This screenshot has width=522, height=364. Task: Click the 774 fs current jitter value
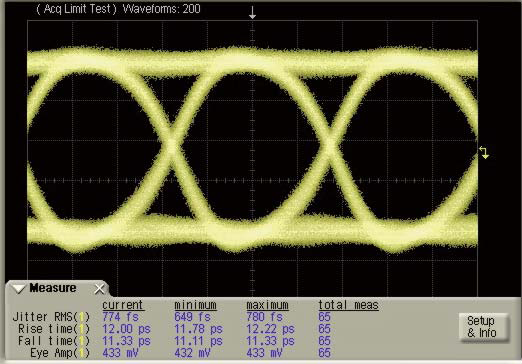coord(120,317)
